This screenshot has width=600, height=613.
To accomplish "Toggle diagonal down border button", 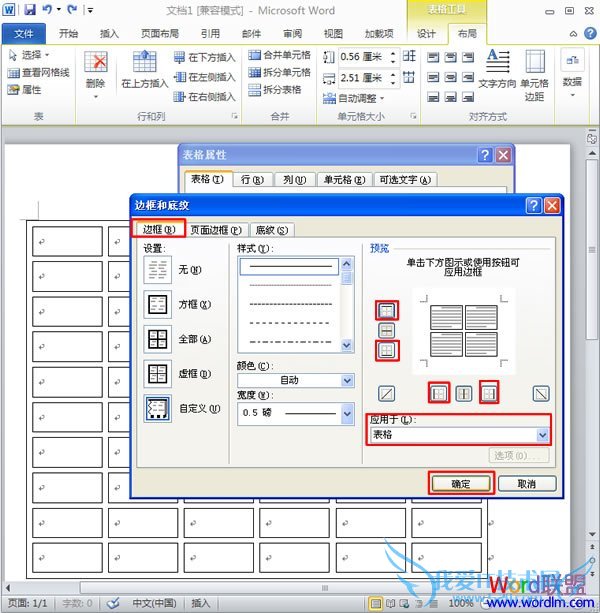I will (x=541, y=393).
